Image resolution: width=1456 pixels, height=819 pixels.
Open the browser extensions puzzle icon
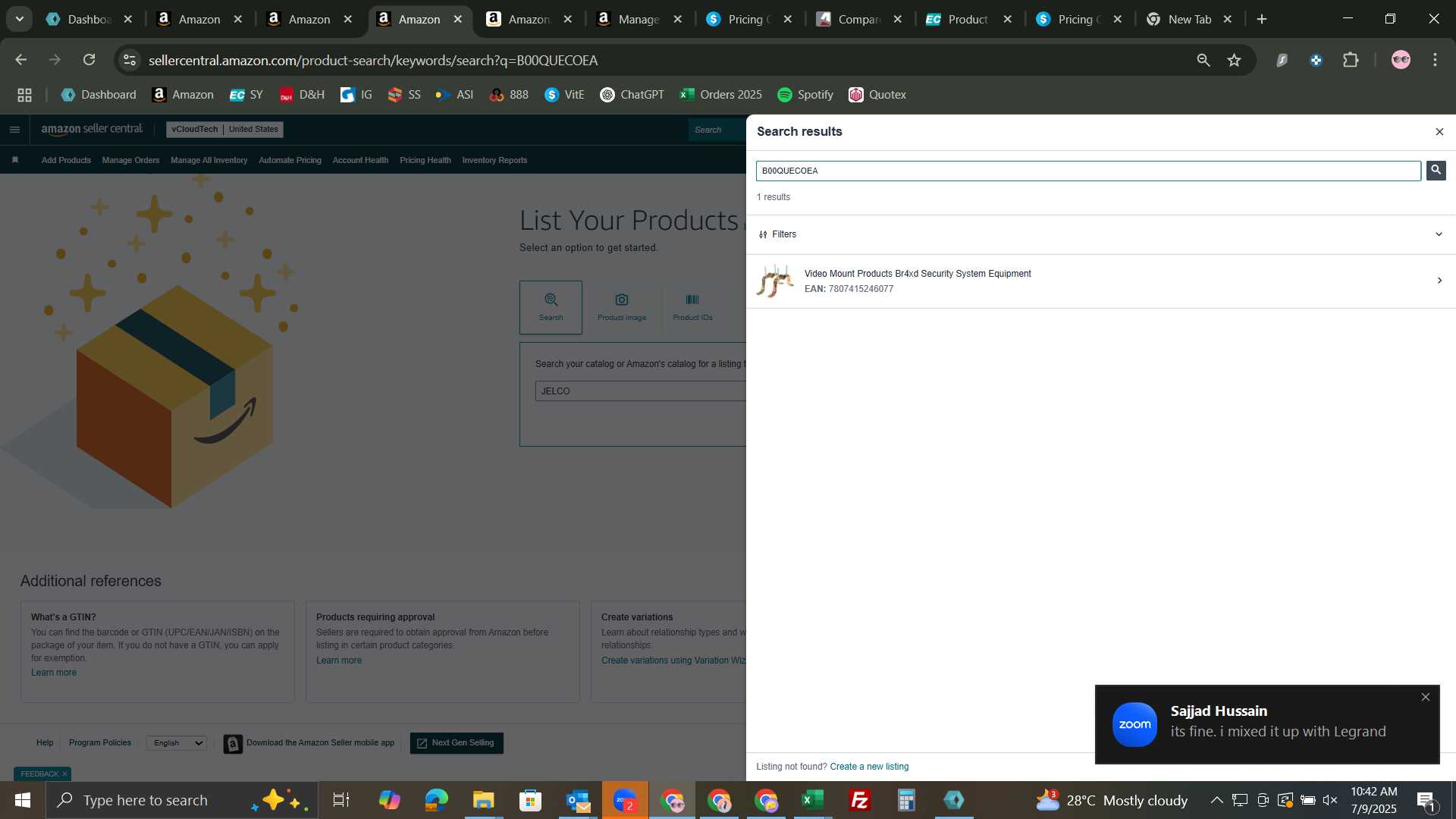1351,60
